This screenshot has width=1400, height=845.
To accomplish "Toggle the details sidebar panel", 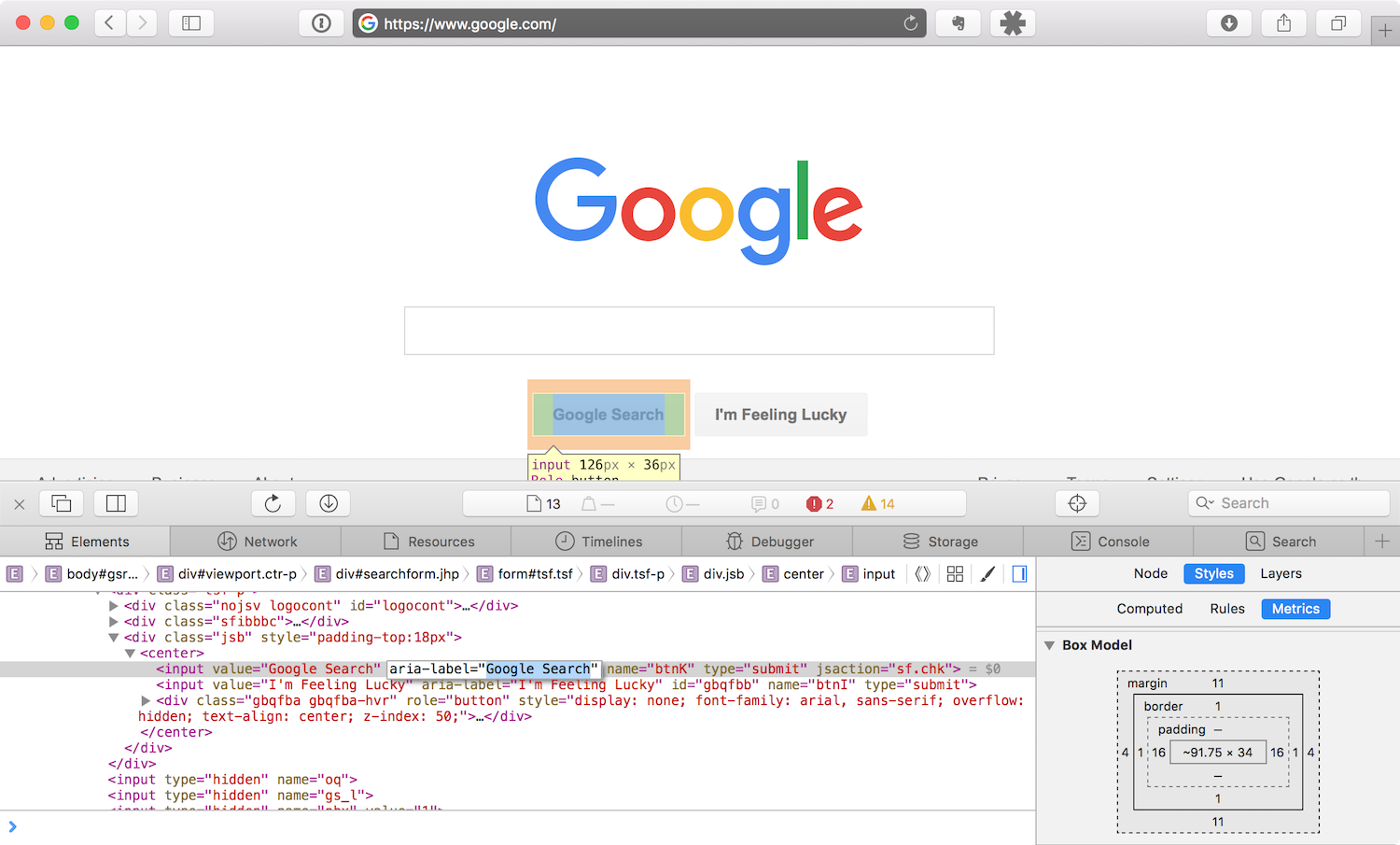I will coord(1018,573).
